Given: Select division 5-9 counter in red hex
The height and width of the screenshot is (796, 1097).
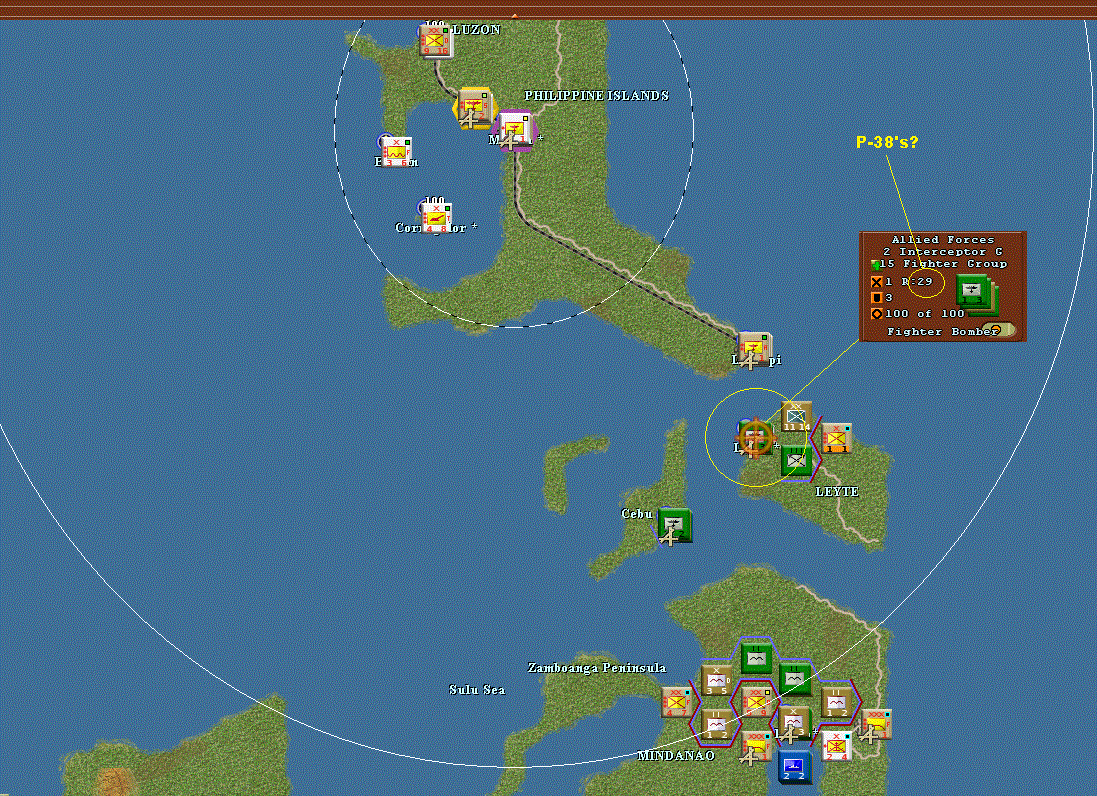Looking at the screenshot, I should click(x=756, y=702).
